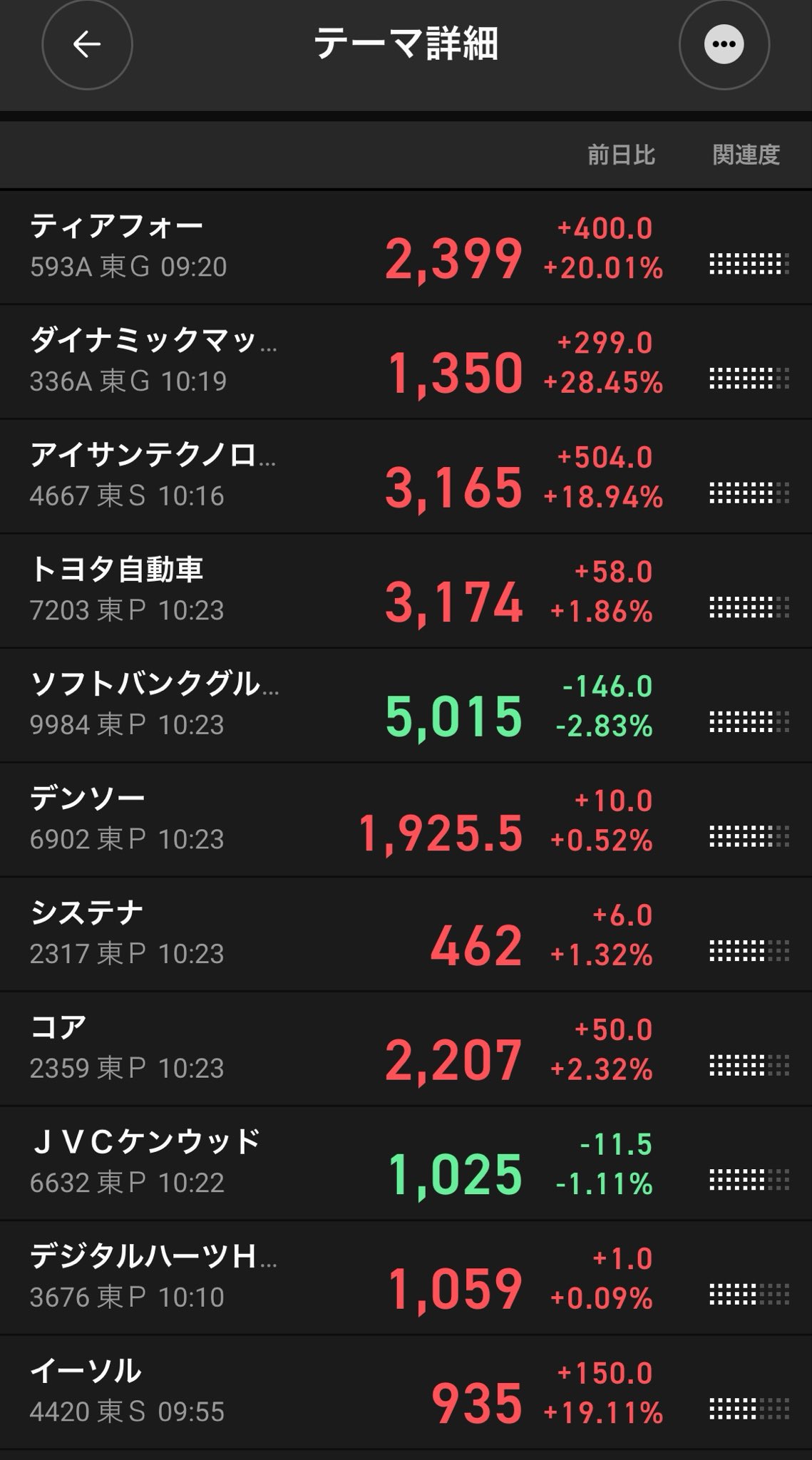Screen dimensions: 812x1460
Task: Open the three-dot more options menu
Action: [724, 44]
